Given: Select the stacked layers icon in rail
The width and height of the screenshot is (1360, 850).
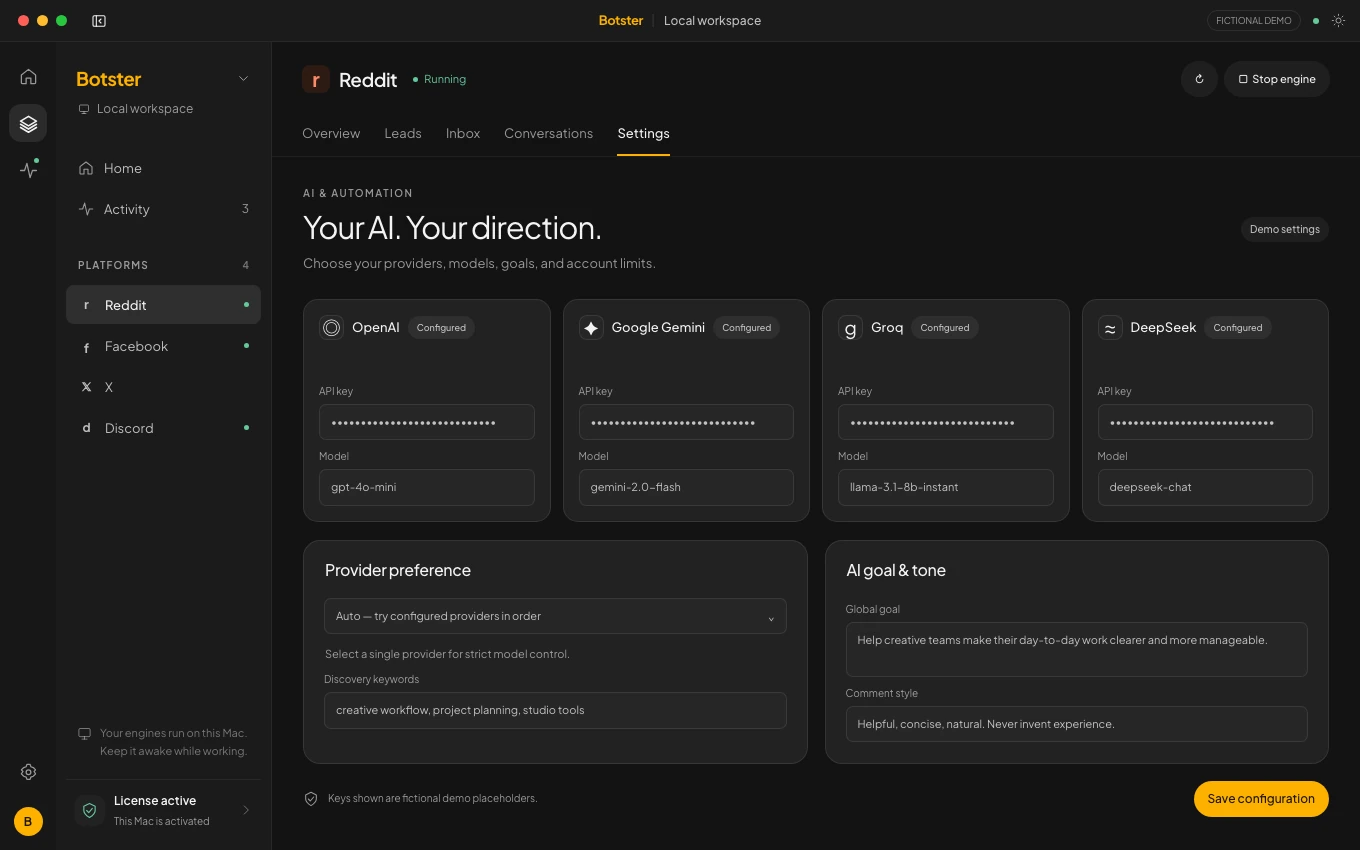Looking at the screenshot, I should click(28, 123).
